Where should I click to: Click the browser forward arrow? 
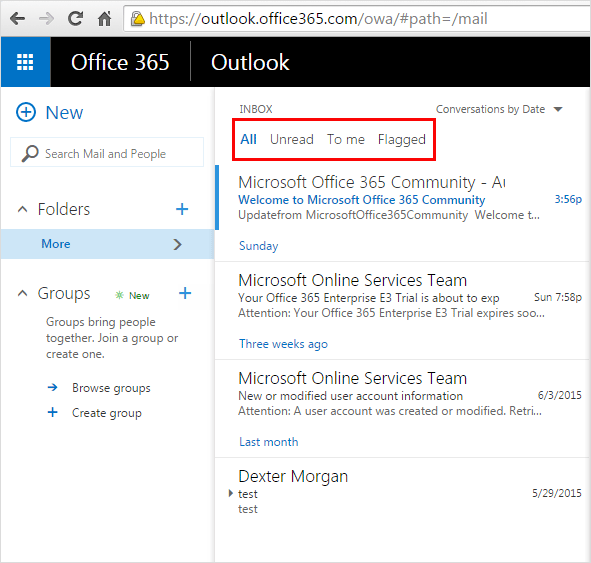click(x=46, y=18)
